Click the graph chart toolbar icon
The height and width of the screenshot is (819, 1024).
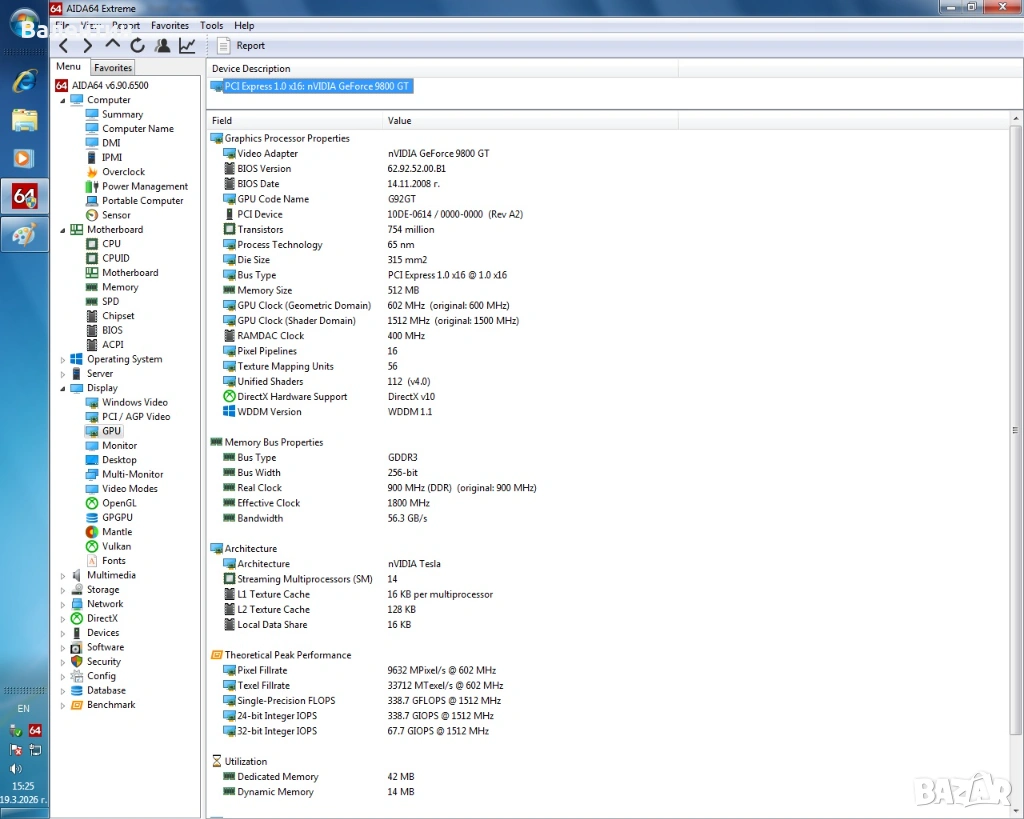(187, 46)
